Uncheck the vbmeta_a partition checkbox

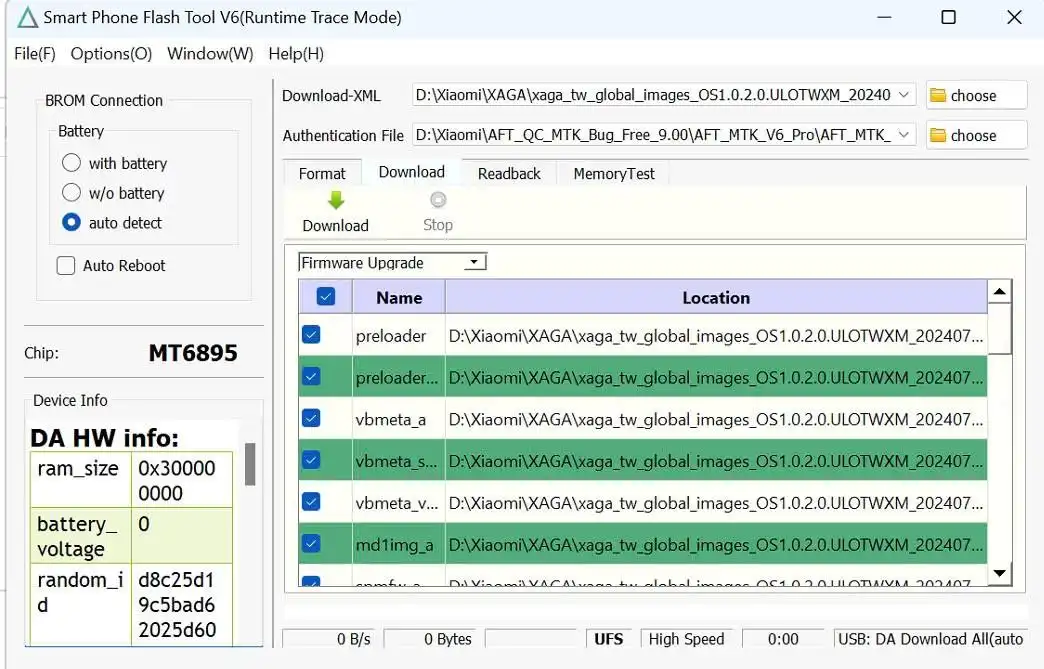(311, 418)
